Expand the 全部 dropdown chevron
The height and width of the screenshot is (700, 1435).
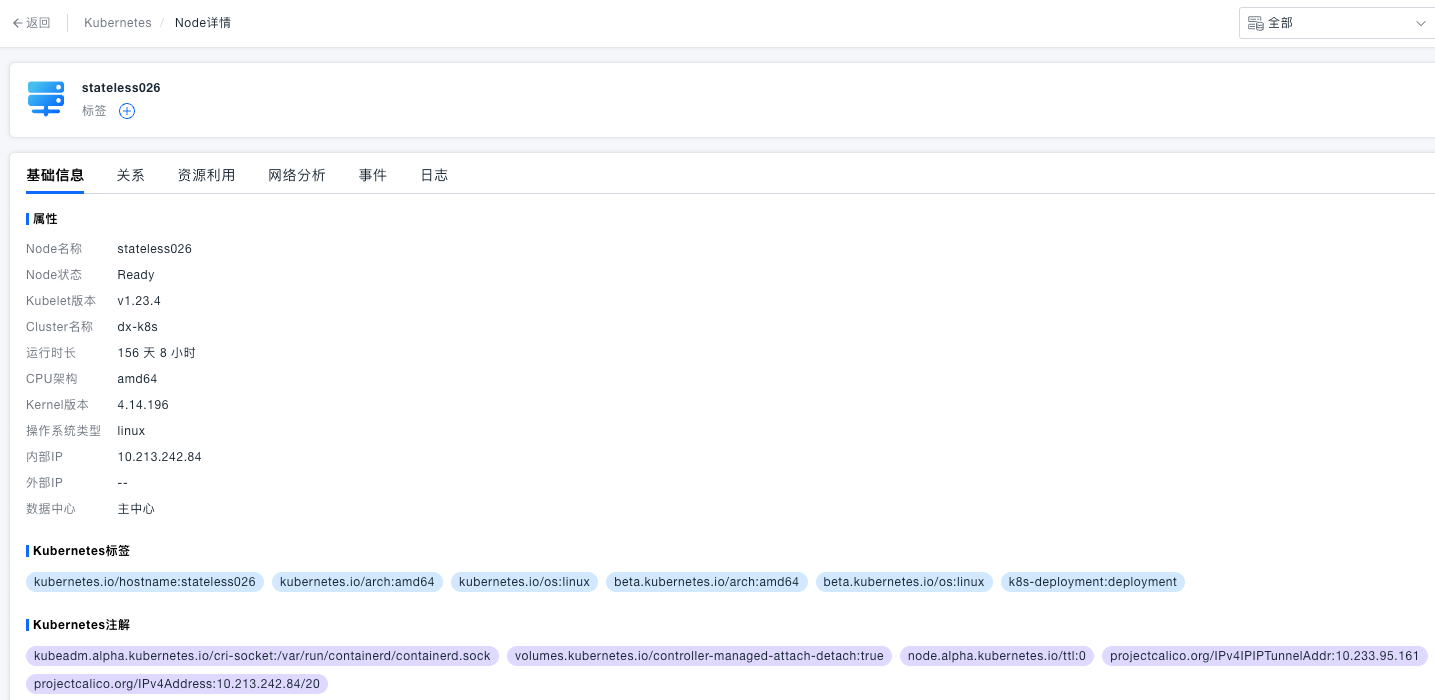click(x=1420, y=23)
